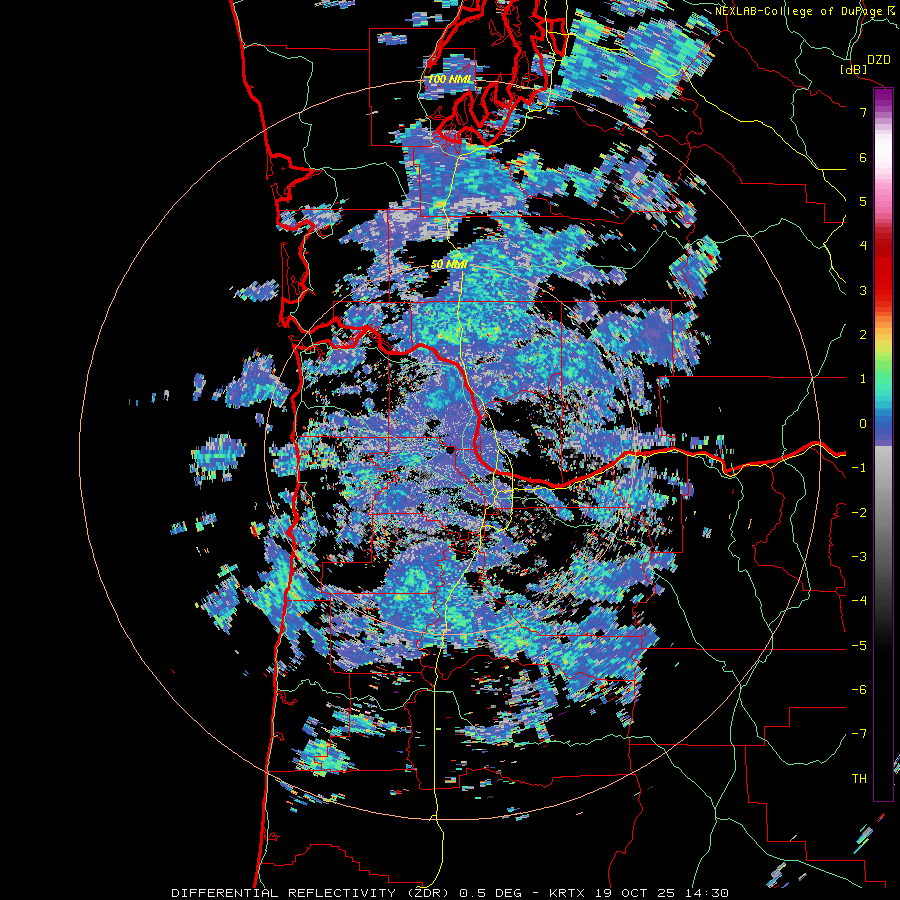This screenshot has width=900, height=900.
Task: Click the '1' value on color scale
Action: (x=863, y=379)
